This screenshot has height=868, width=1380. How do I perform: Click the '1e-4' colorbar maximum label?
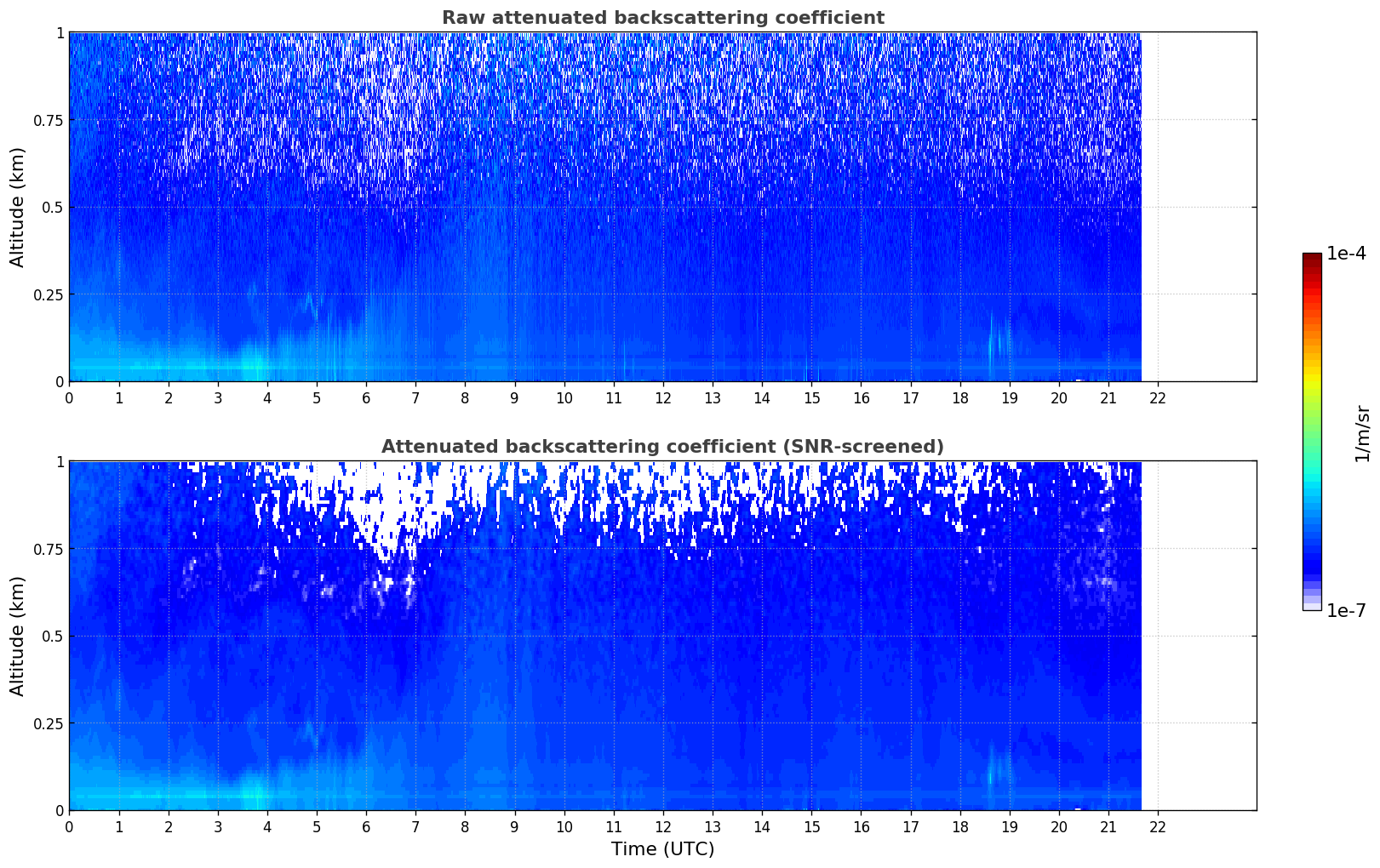tap(1346, 254)
